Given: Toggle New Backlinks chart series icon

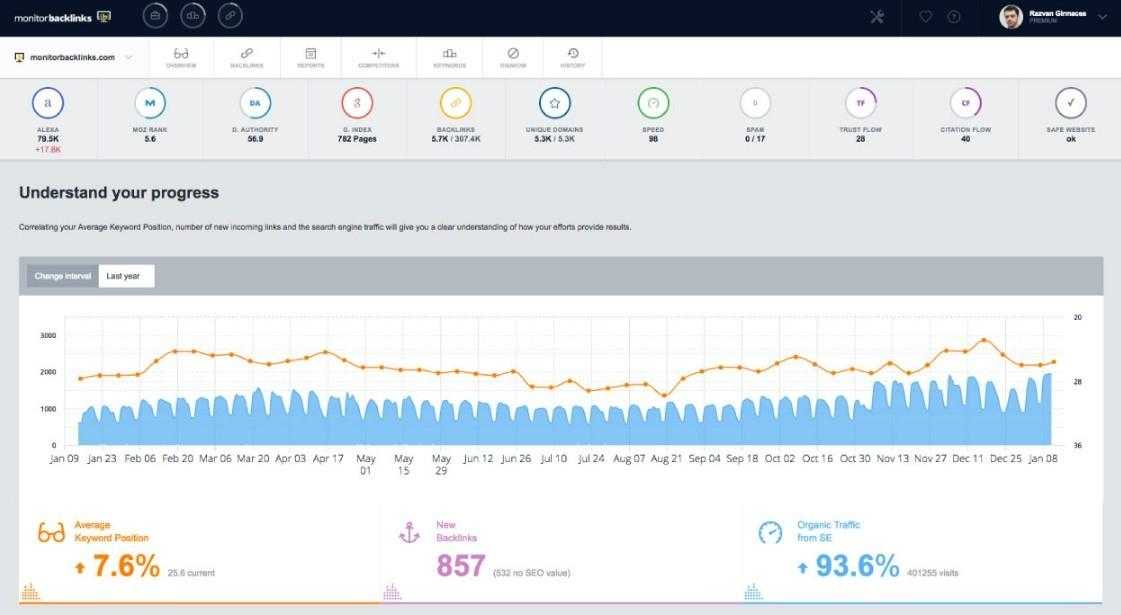Looking at the screenshot, I should pyautogui.click(x=394, y=592).
